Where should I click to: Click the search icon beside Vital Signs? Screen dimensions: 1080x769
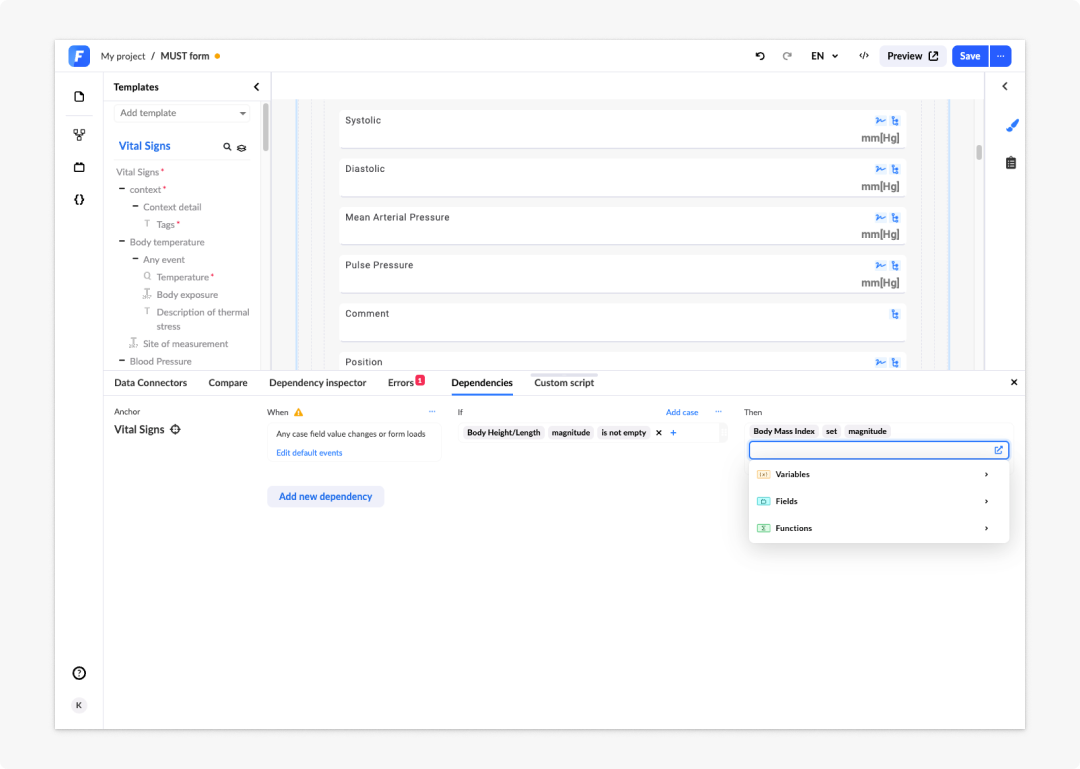click(x=227, y=147)
